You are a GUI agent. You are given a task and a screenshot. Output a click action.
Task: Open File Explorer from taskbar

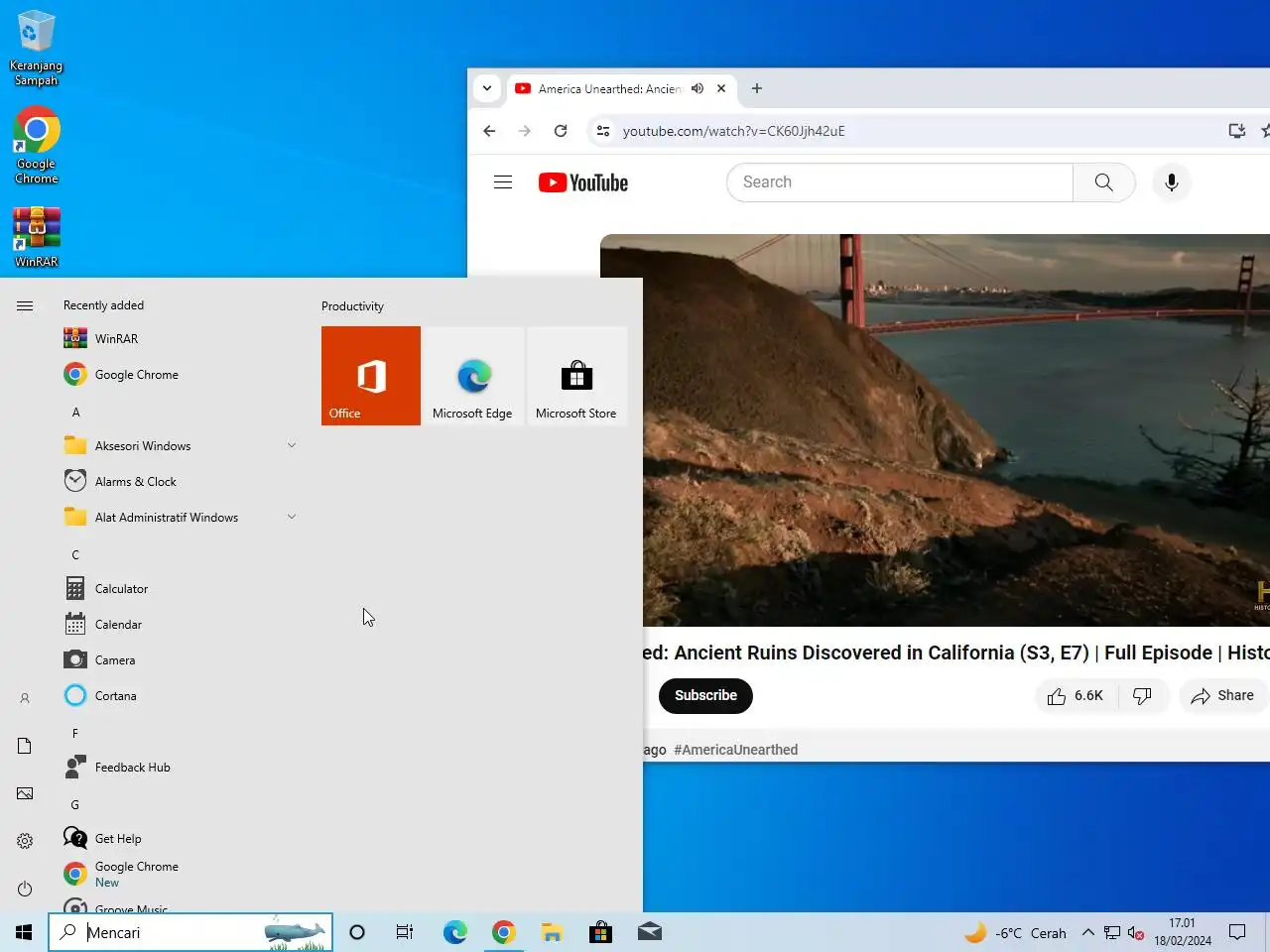[552, 932]
